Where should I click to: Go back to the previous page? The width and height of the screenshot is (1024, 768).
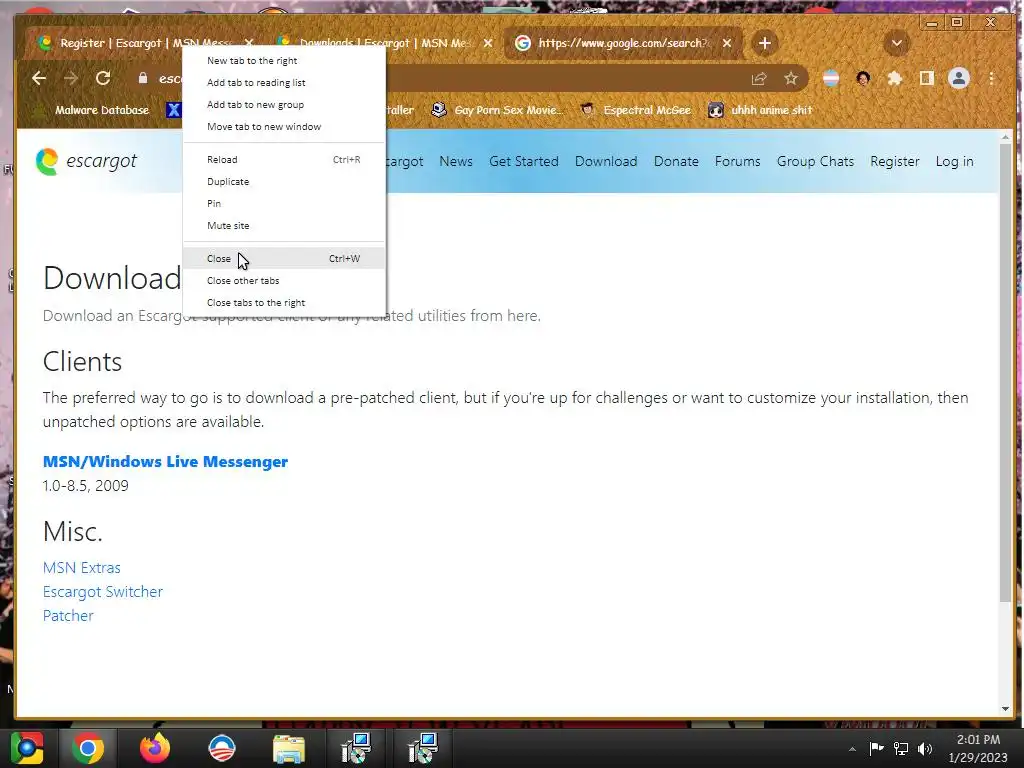(x=39, y=78)
